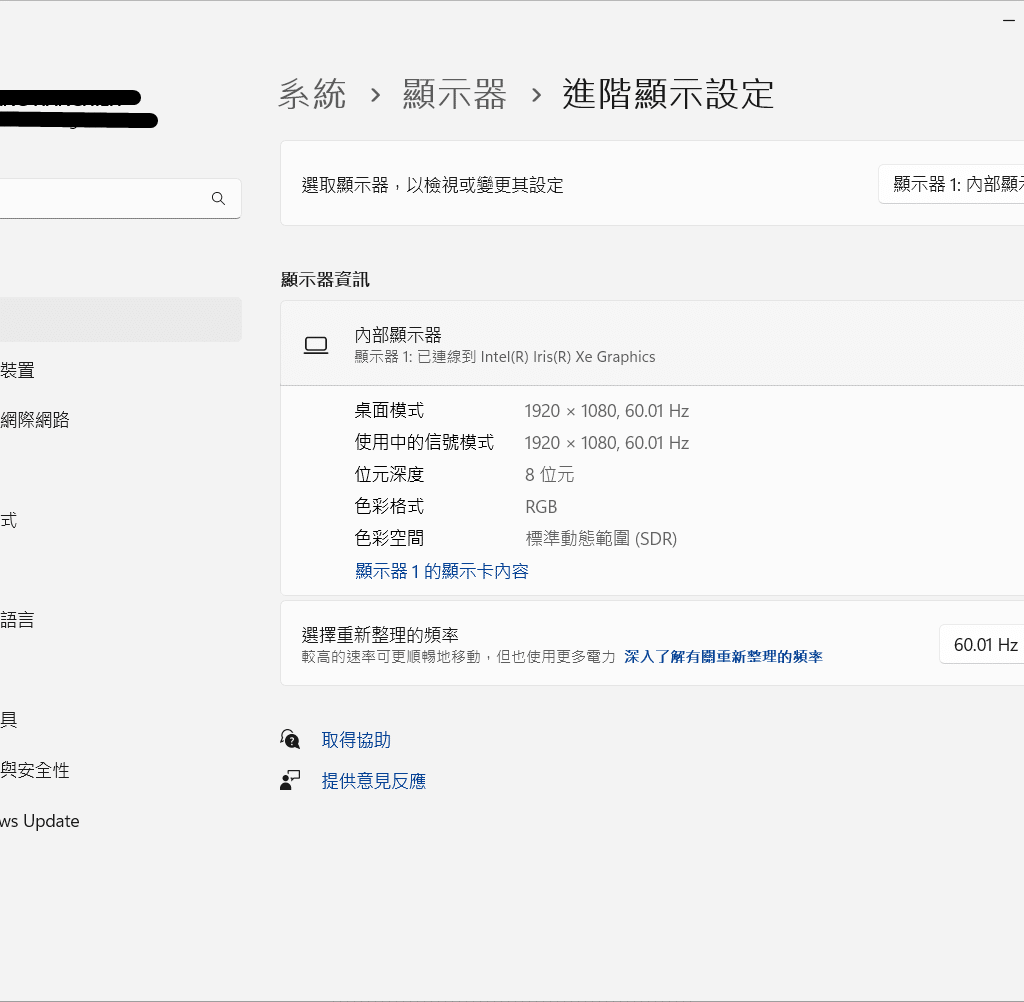Click the feedback person icon beside 提供意見反應
Viewport: 1024px width, 1002px height.
click(290, 781)
